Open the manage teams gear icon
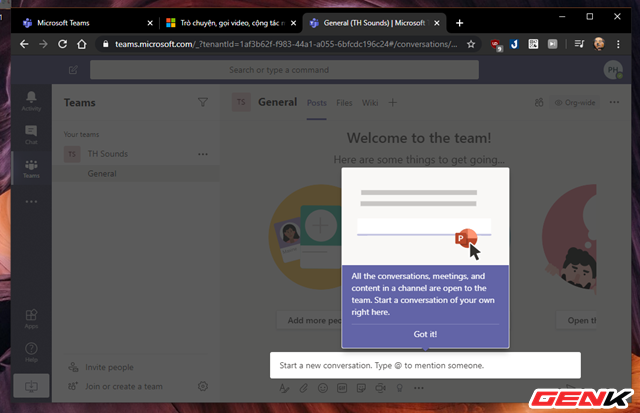Viewport: 640px width, 413px height. coord(203,386)
